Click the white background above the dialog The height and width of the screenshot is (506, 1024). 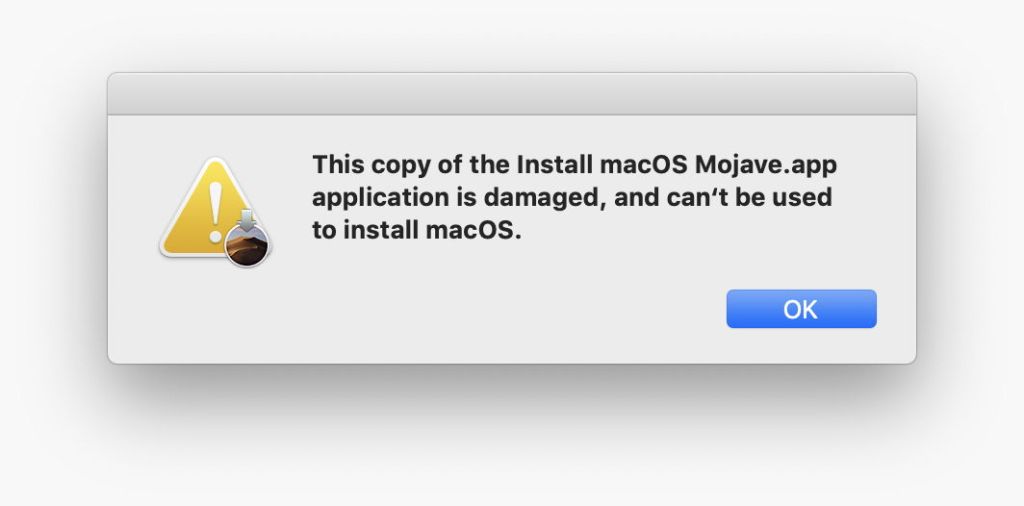pyautogui.click(x=511, y=35)
